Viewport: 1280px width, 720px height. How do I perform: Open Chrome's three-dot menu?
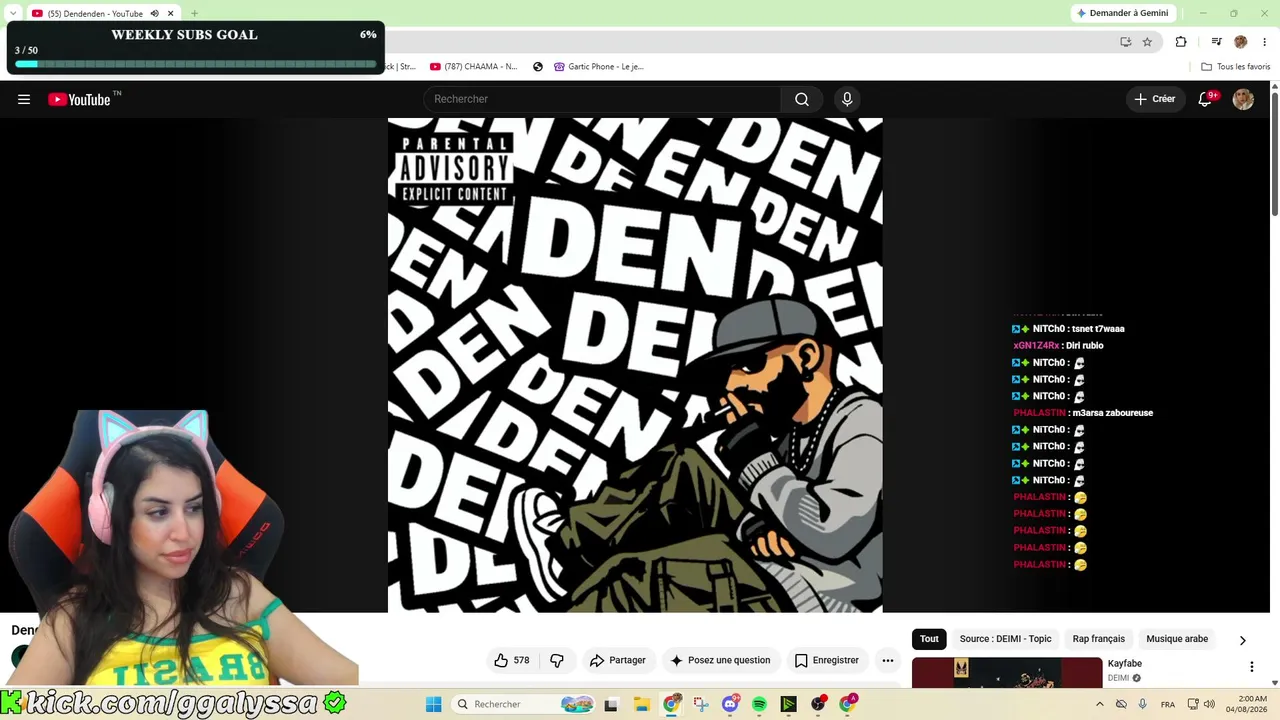1265,42
